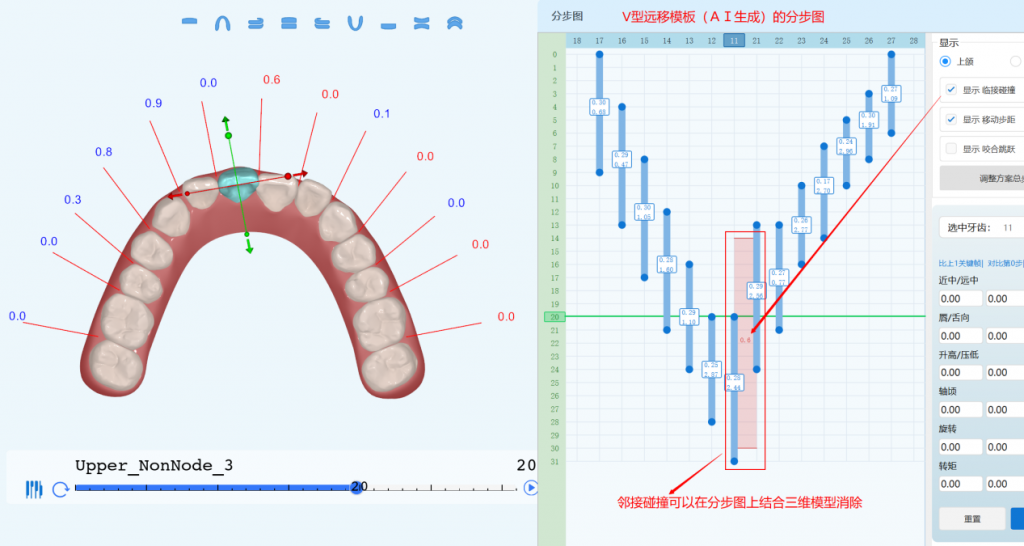Select the upper-arch occlusal view icon (∩ shape)
Image resolution: width=1024 pixels, height=546 pixels.
pos(222,23)
